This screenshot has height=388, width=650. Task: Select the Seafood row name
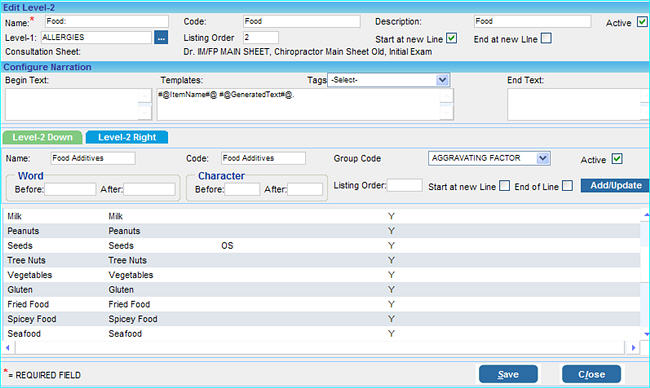coord(24,334)
